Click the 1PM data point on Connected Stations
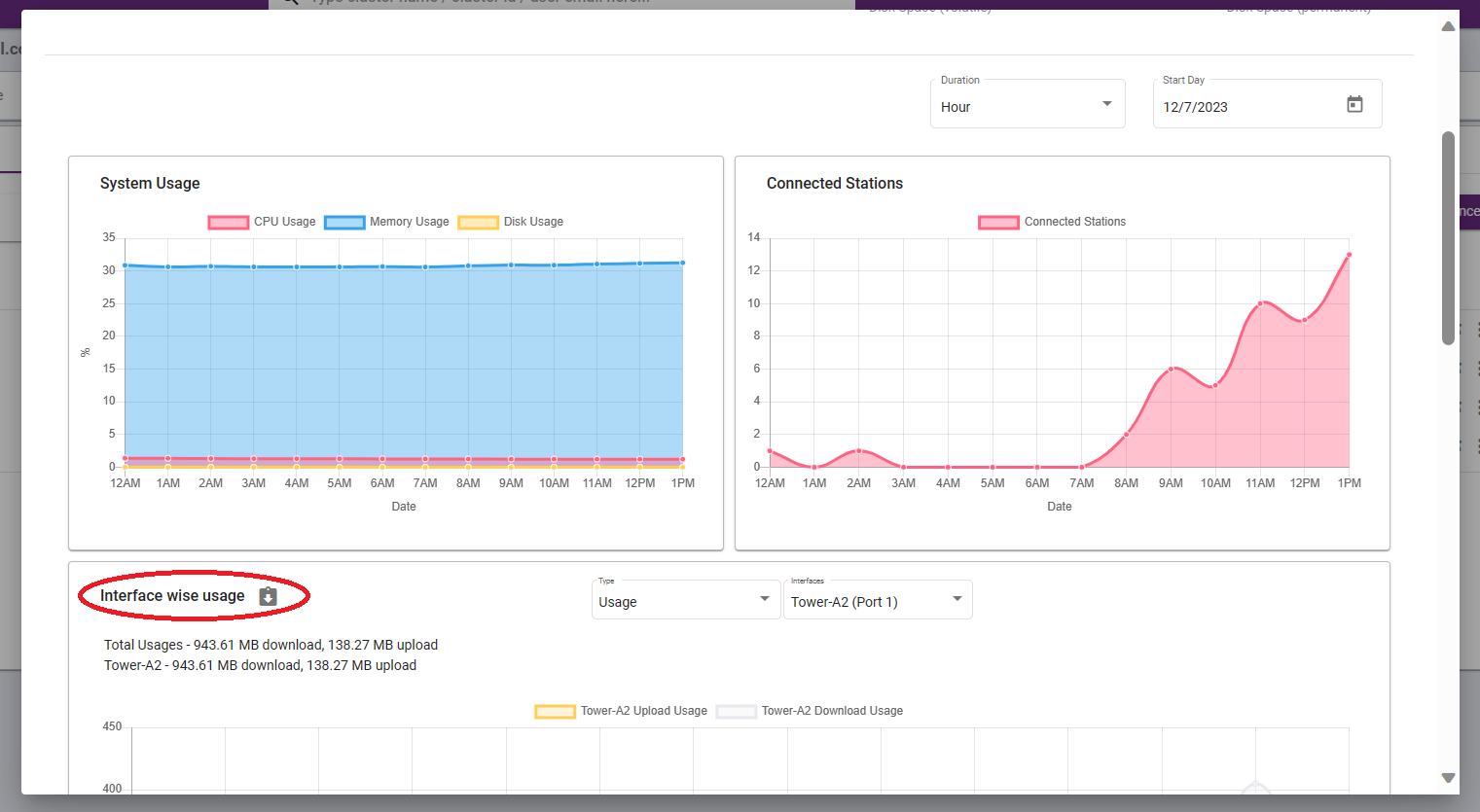The image size is (1480, 812). (1349, 255)
